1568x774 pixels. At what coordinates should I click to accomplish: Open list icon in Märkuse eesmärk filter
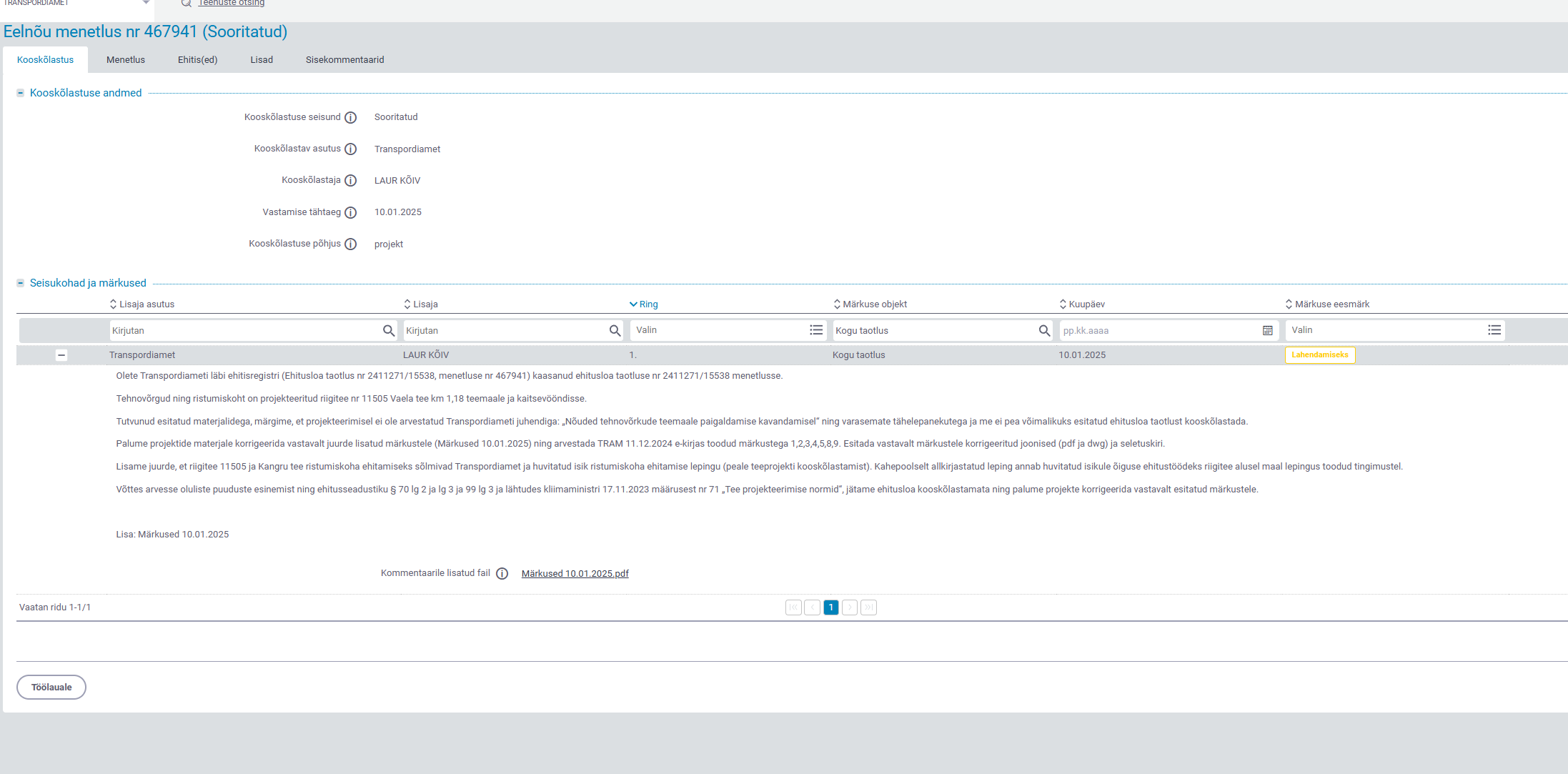(1494, 329)
